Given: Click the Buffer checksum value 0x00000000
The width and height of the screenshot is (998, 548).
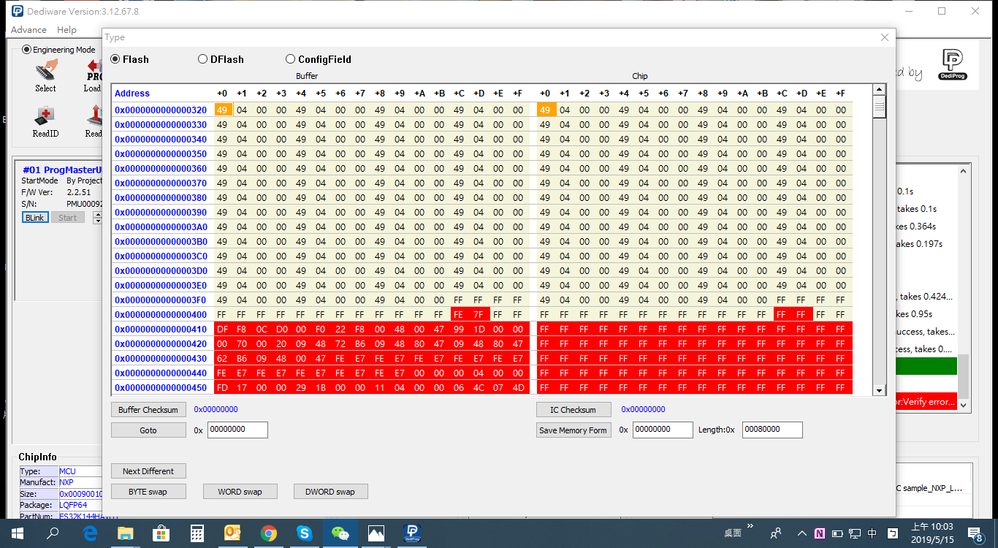Looking at the screenshot, I should [x=216, y=409].
